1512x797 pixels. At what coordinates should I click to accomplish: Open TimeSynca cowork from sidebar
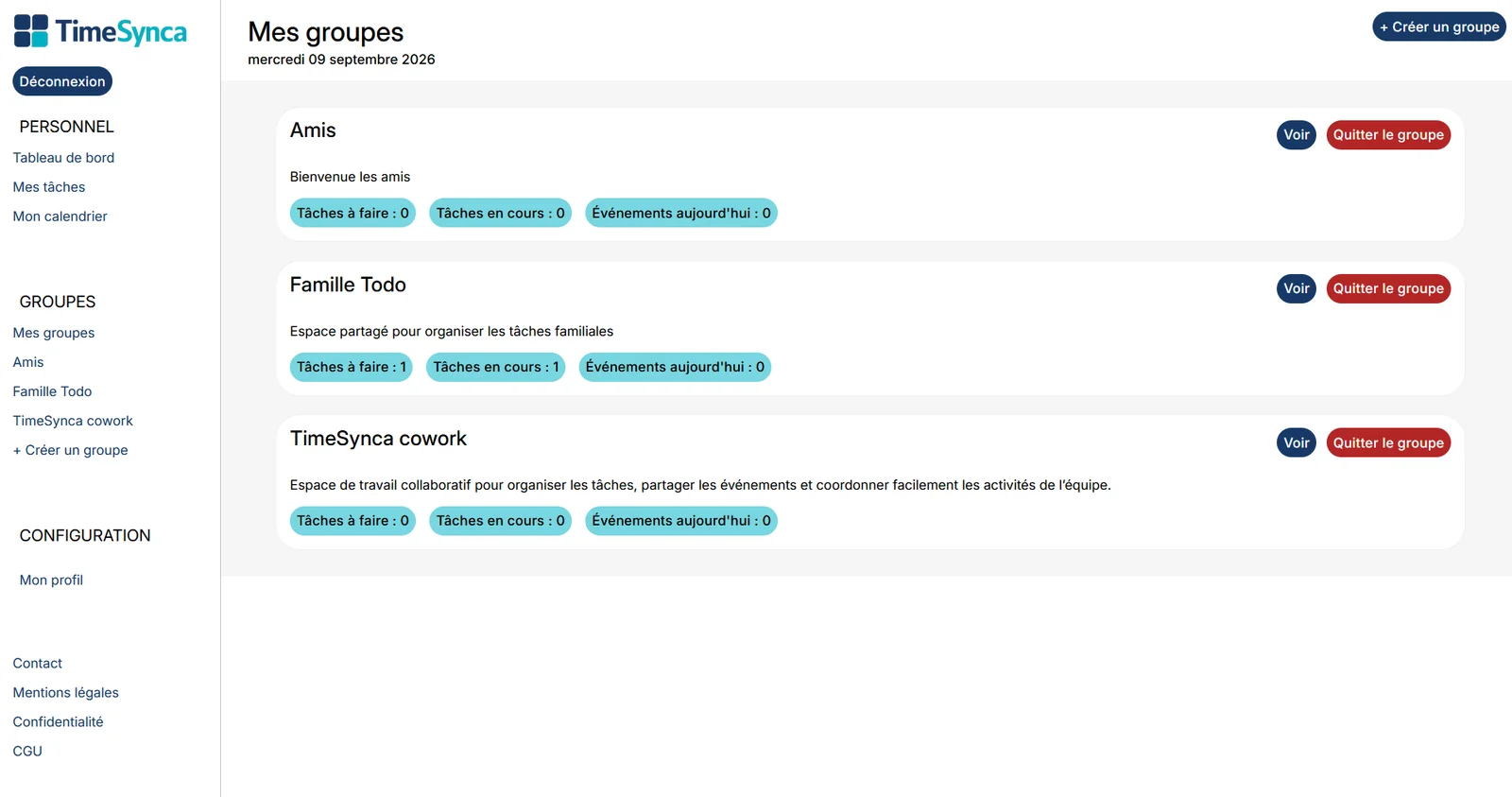(73, 421)
